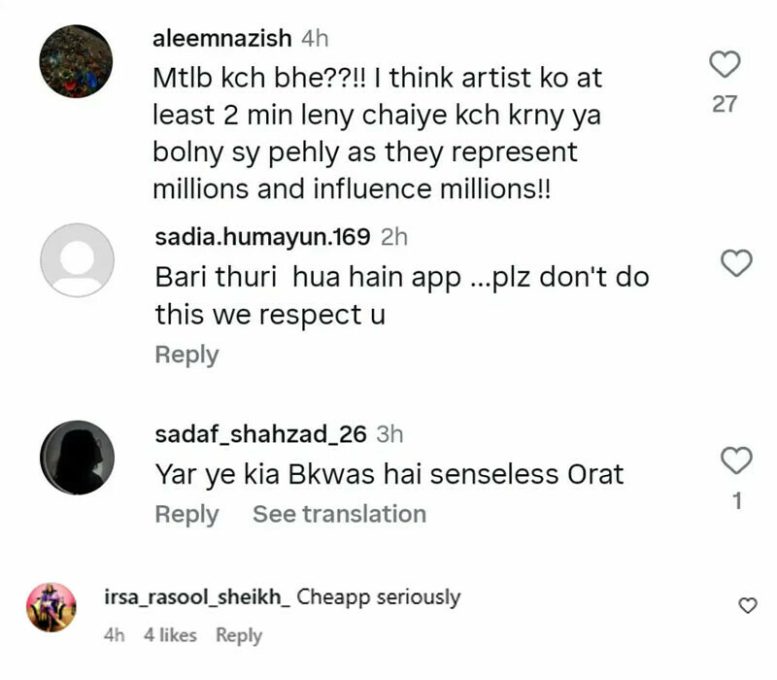
Task: Open aleemnazish username link
Action: click(x=222, y=38)
